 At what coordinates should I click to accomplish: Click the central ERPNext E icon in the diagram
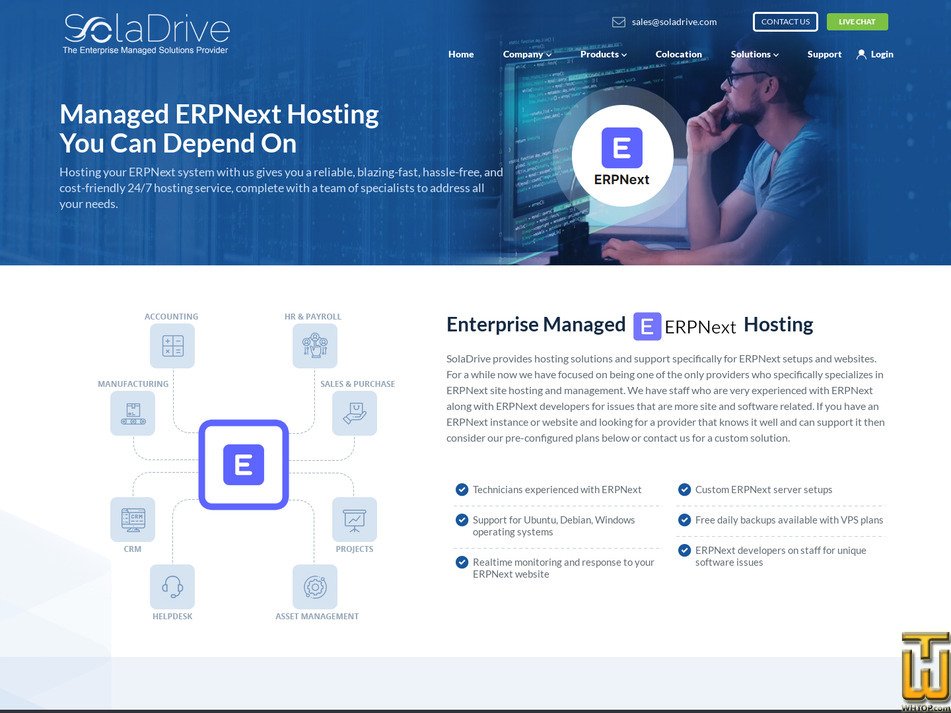[x=243, y=464]
